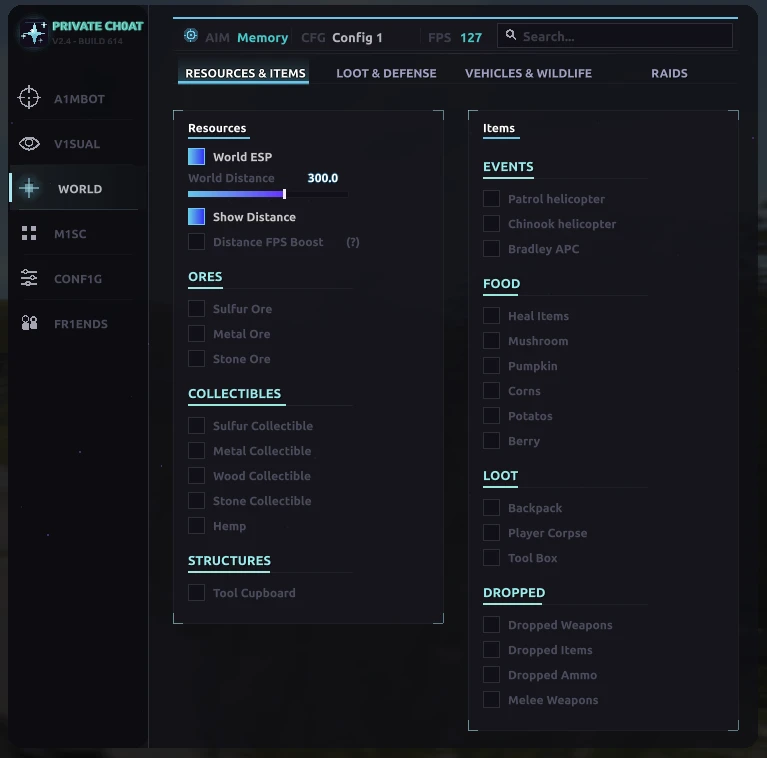Toggle the Mushroom checkbox
Screen dimensions: 767x758
[492, 340]
